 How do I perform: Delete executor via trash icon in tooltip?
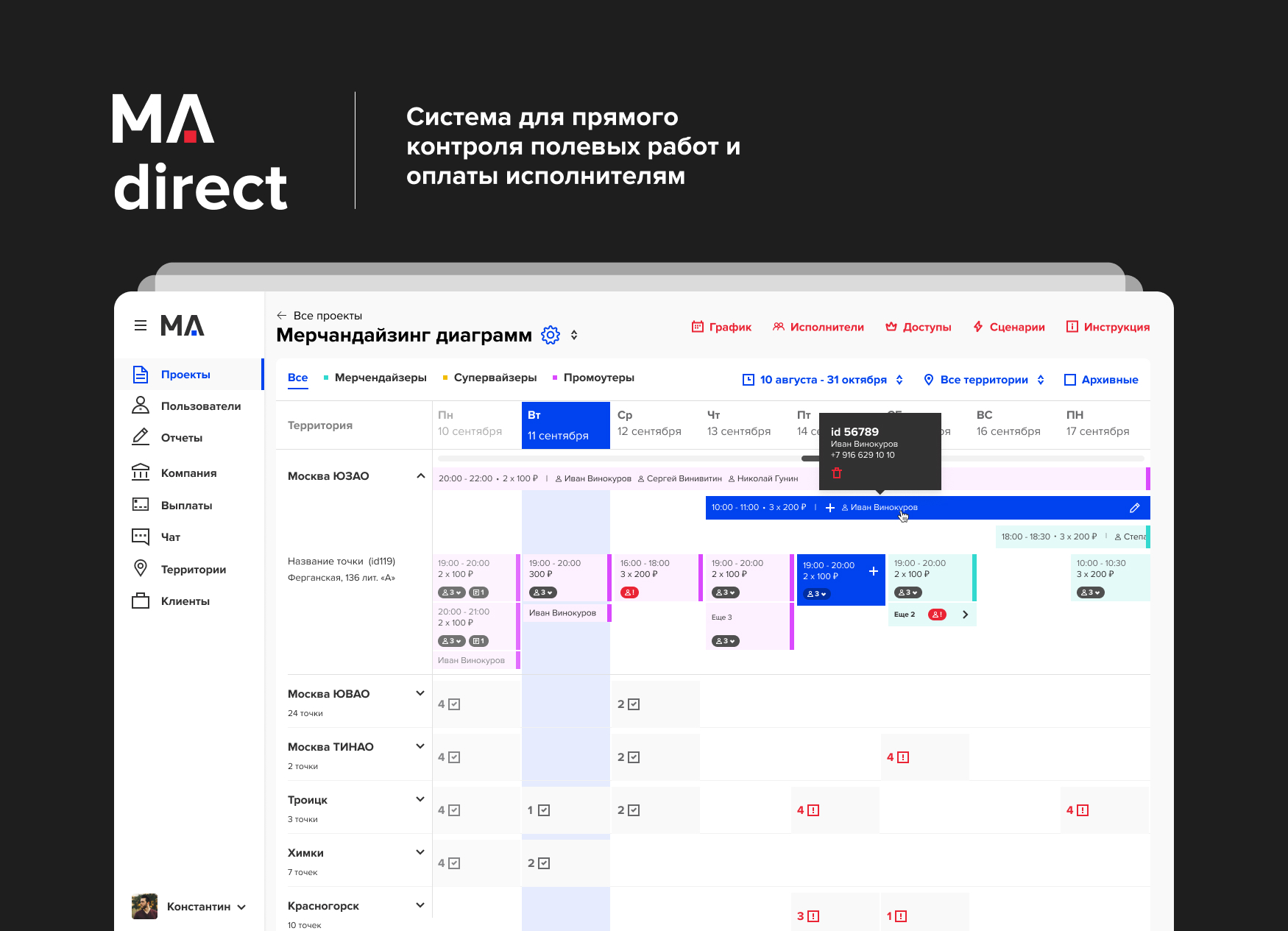(837, 472)
